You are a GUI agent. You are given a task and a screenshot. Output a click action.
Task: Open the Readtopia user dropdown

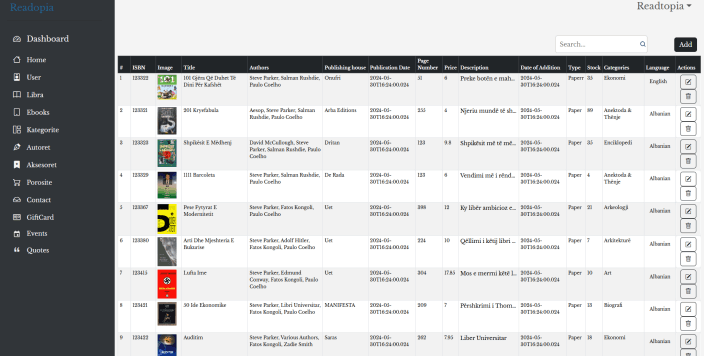coord(664,6)
